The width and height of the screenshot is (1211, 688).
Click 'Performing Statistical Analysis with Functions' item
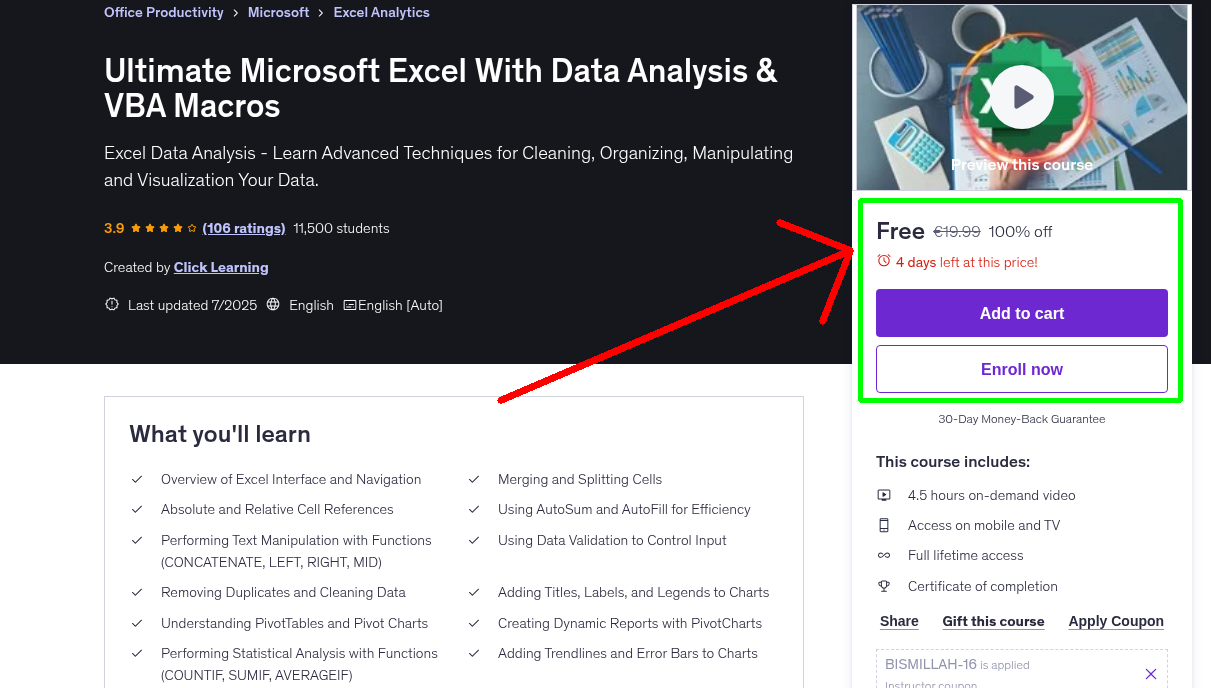[299, 664]
